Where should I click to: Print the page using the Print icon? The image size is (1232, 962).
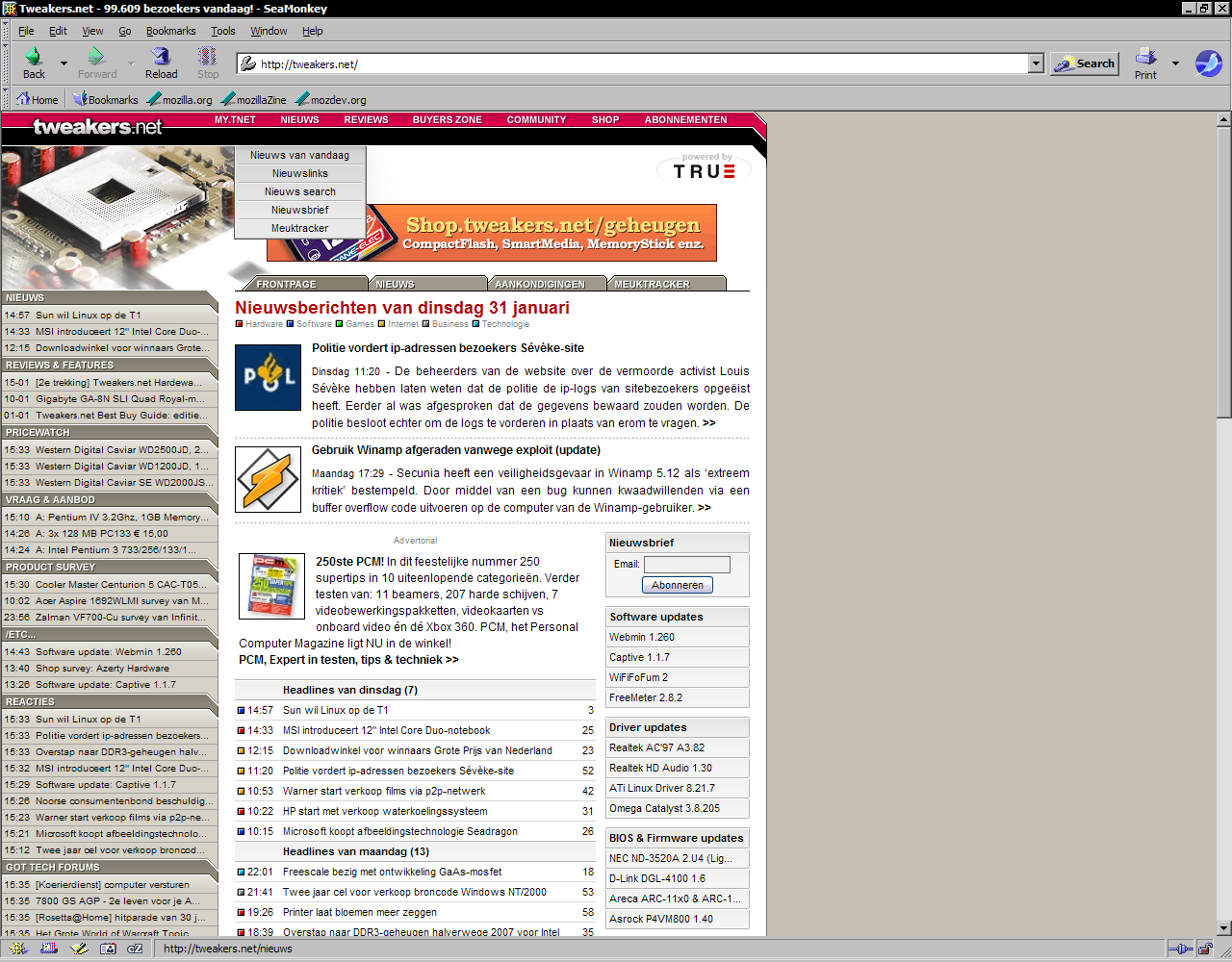point(1145,57)
